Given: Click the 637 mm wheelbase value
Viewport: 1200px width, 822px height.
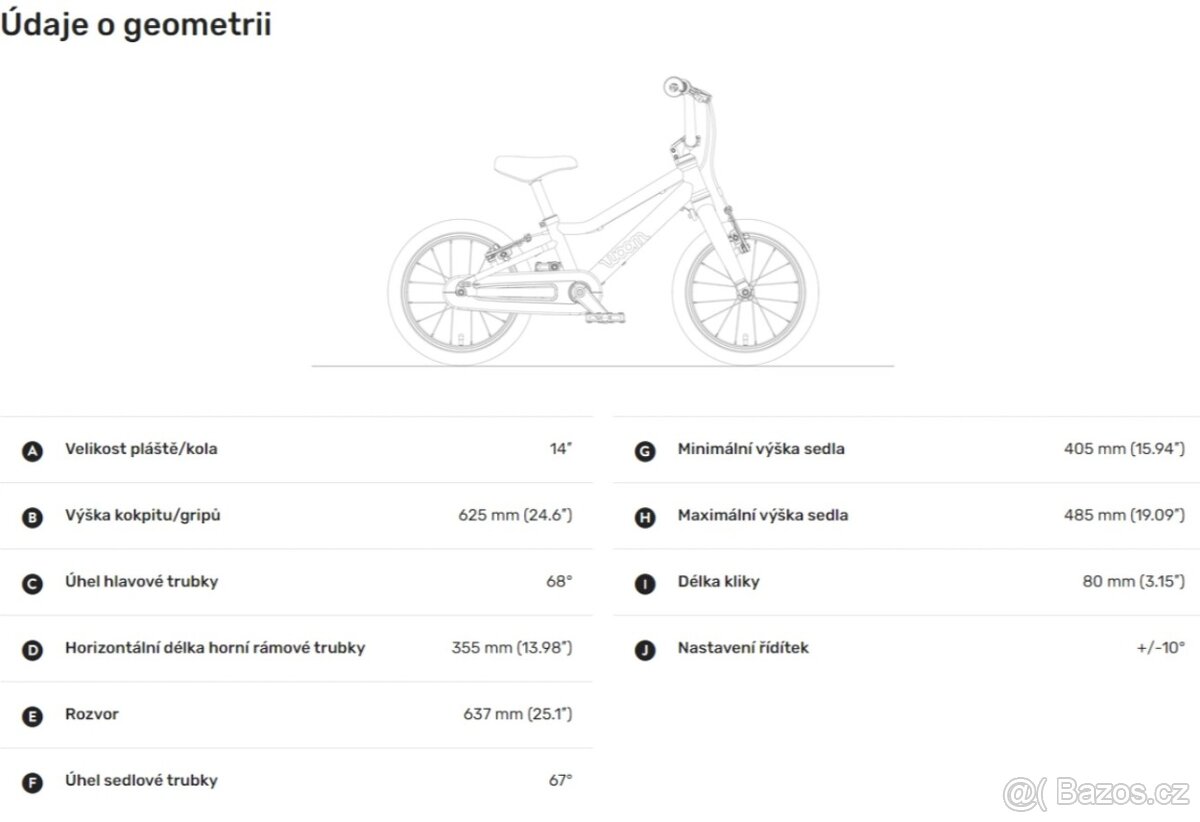Looking at the screenshot, I should coord(517,715).
